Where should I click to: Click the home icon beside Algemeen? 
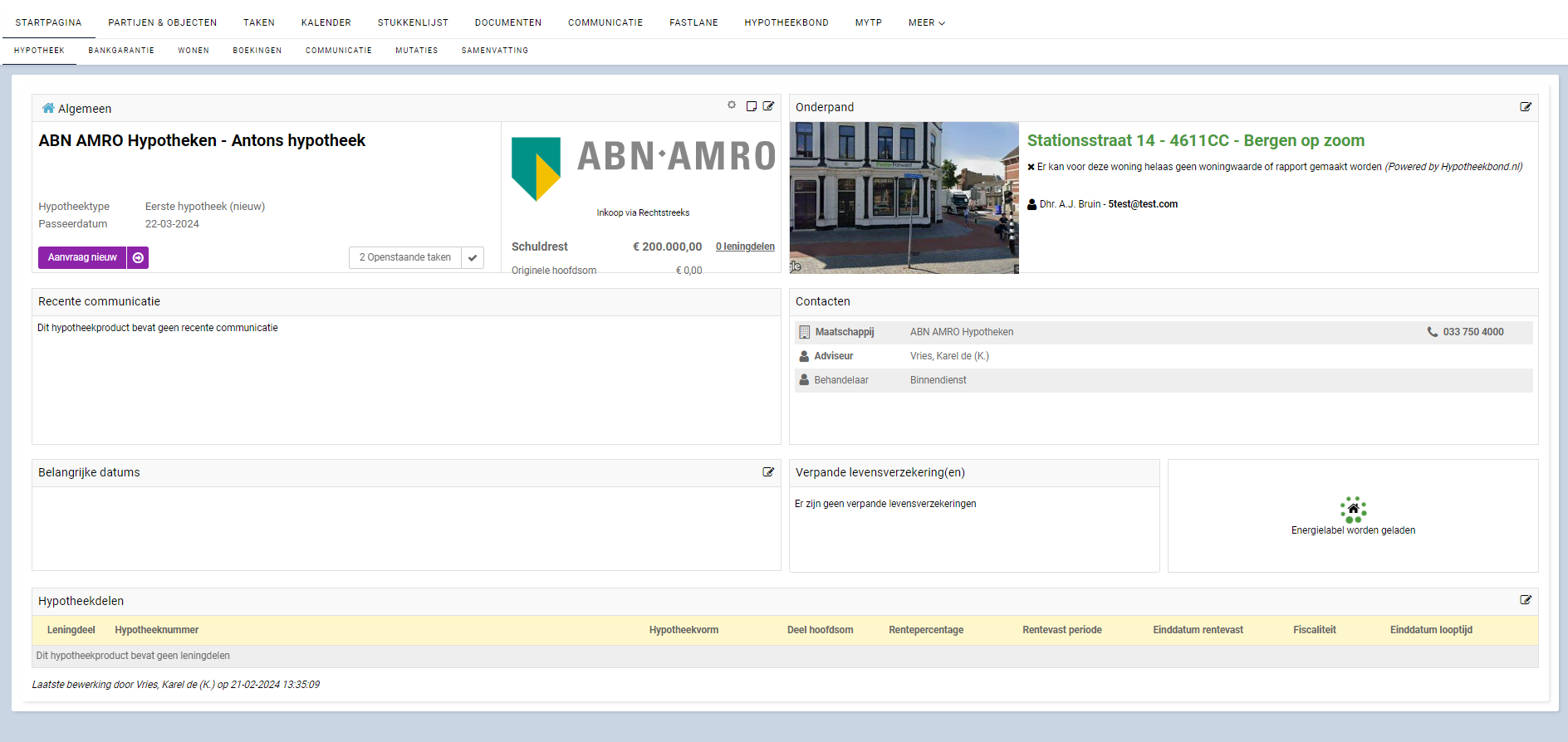click(x=48, y=108)
